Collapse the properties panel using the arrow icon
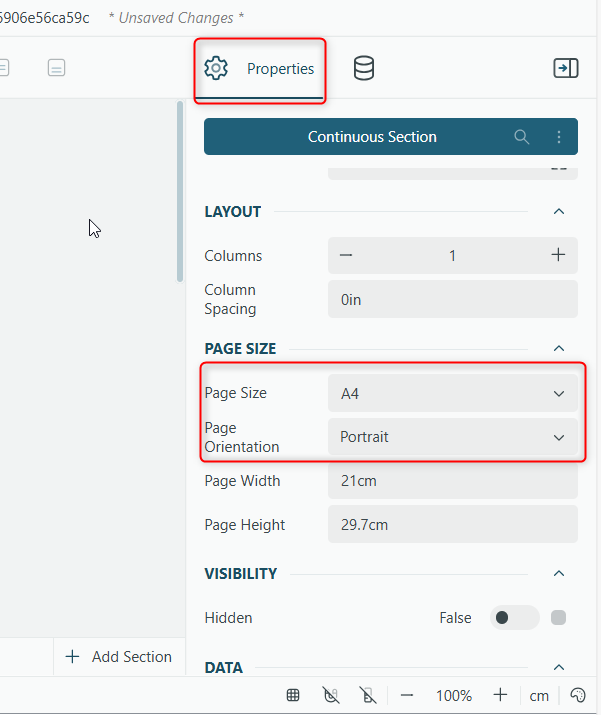Image resolution: width=601 pixels, height=715 pixels. point(566,68)
